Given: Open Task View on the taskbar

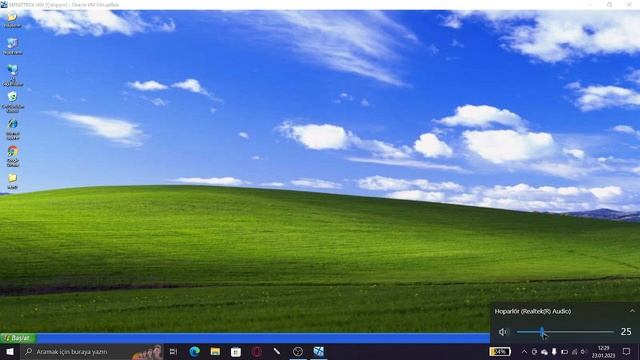Looking at the screenshot, I should point(173,351).
